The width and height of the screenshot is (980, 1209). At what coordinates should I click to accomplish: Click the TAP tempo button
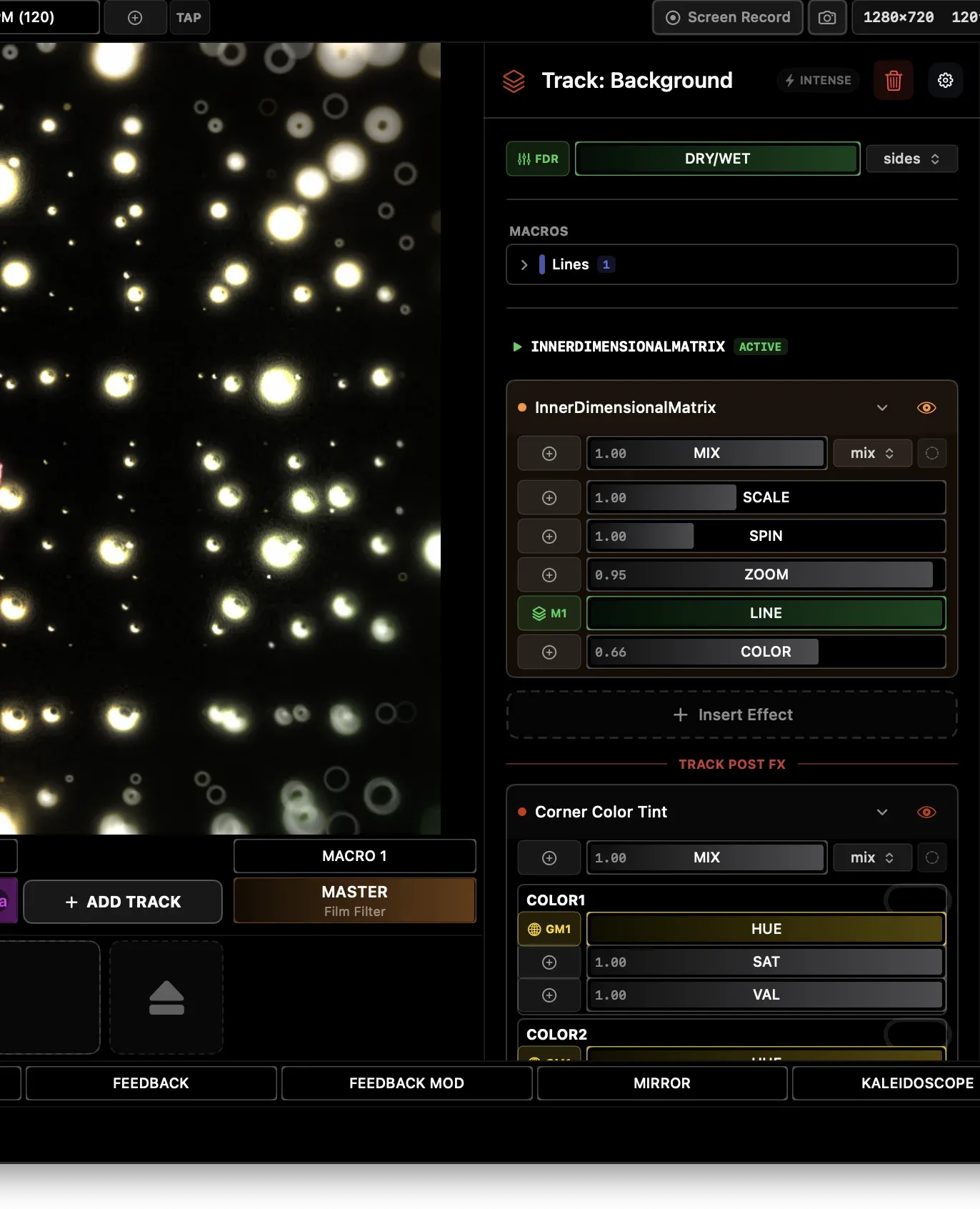tap(189, 17)
